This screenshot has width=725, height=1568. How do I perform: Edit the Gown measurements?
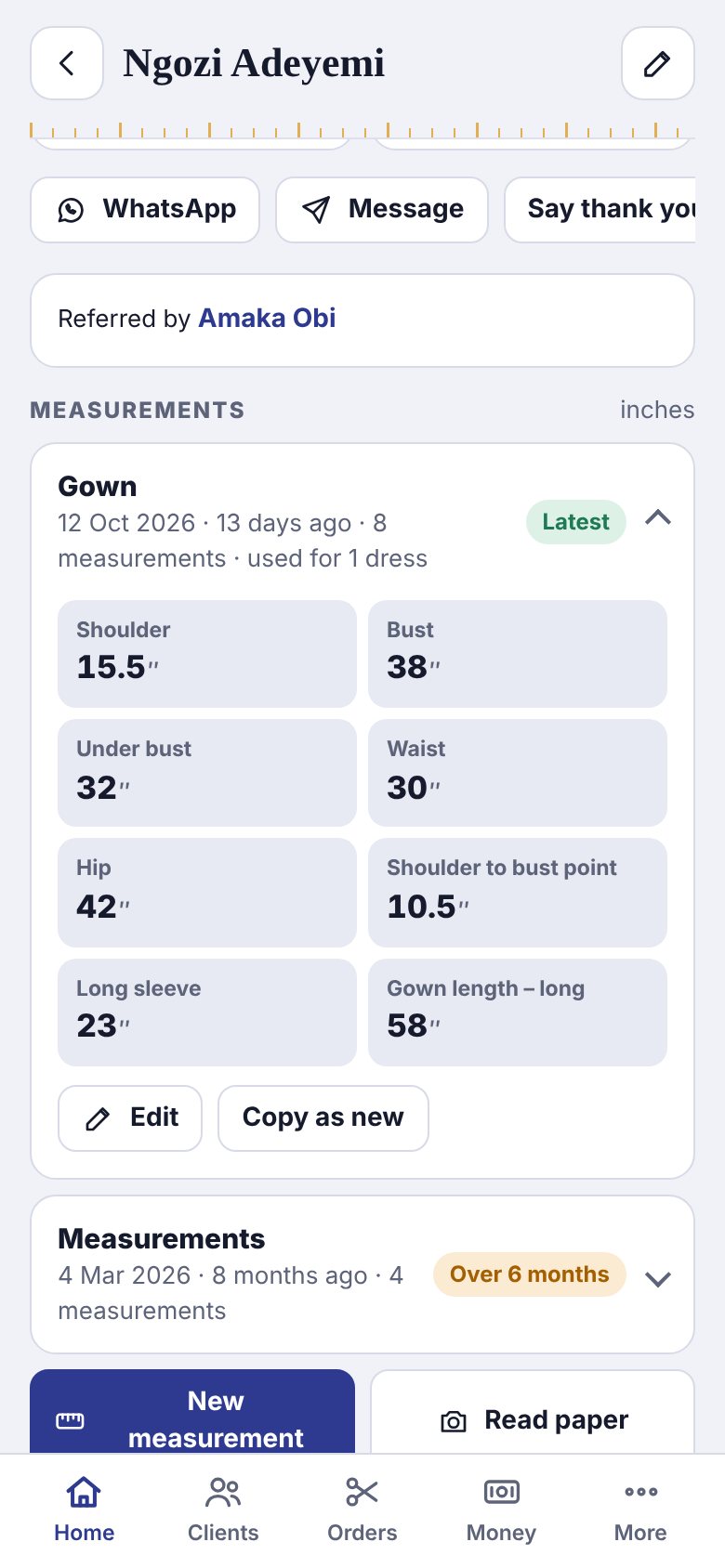130,1118
